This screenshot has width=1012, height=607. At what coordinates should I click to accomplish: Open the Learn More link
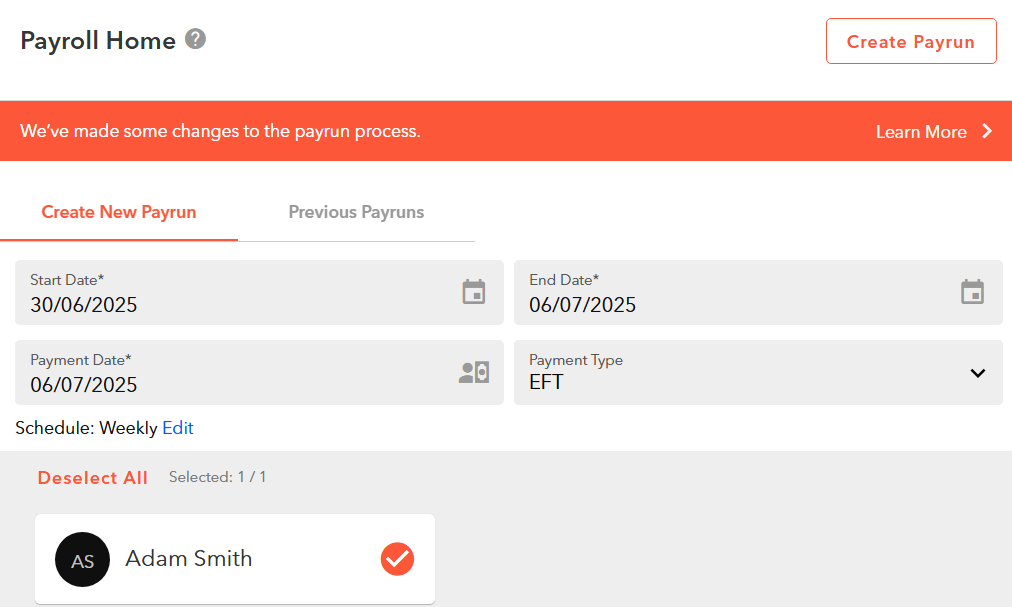921,132
